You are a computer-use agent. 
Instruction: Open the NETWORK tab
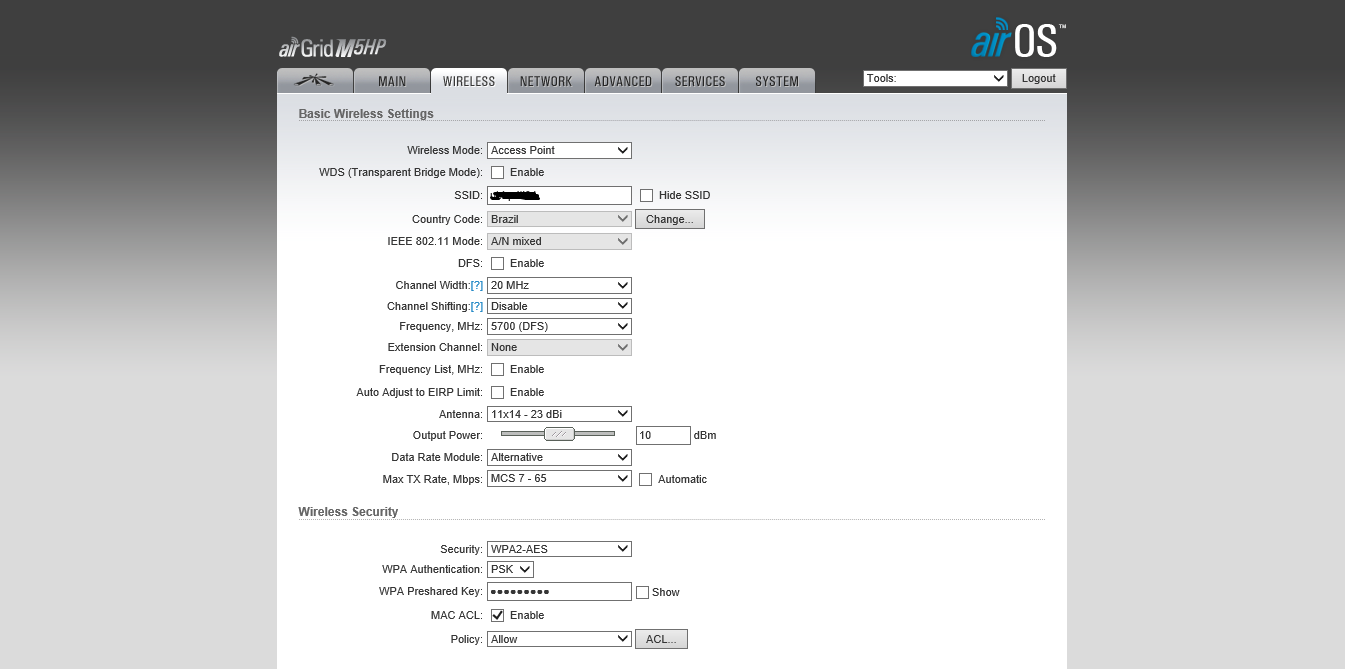click(546, 81)
